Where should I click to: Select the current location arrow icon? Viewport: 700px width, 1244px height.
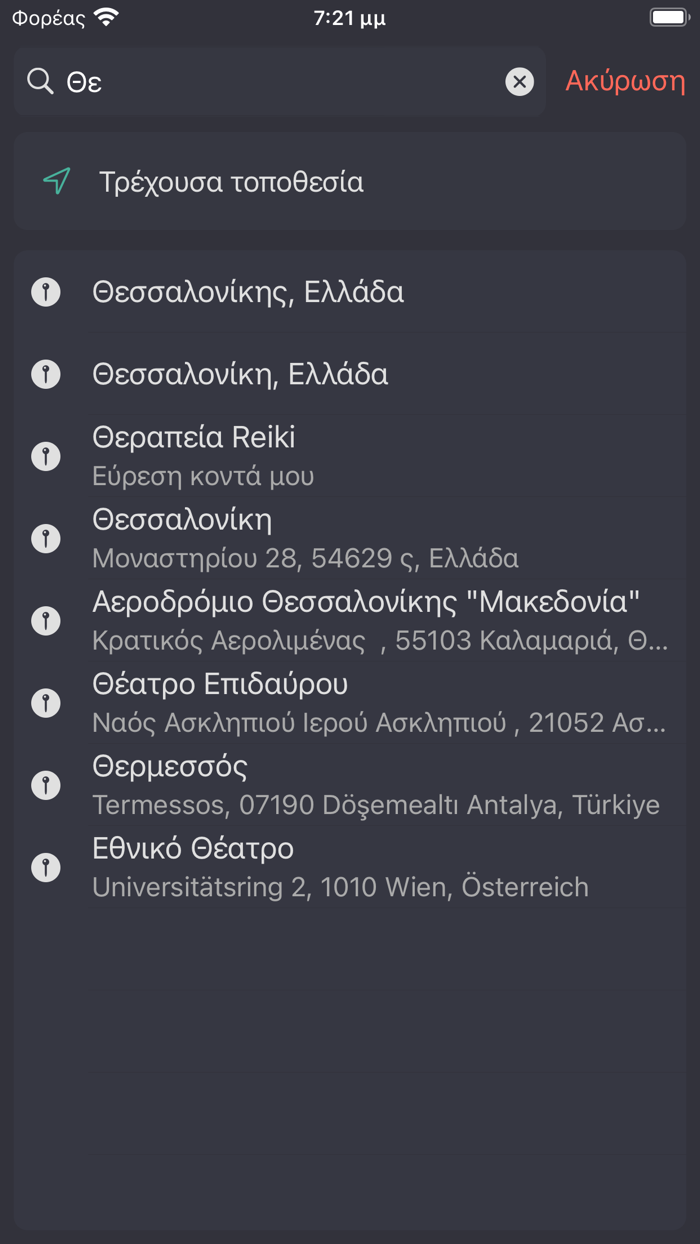56,182
